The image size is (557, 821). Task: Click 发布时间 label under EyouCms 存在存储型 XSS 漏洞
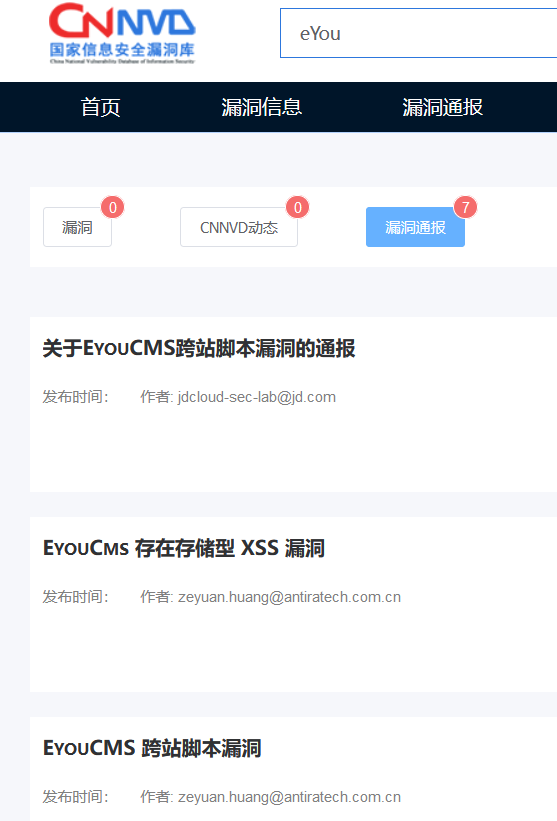(x=75, y=597)
